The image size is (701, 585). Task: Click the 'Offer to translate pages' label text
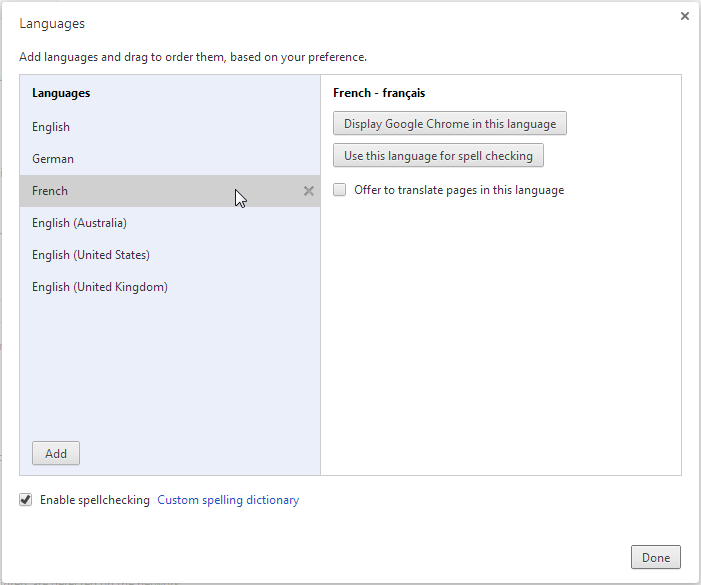pos(459,190)
